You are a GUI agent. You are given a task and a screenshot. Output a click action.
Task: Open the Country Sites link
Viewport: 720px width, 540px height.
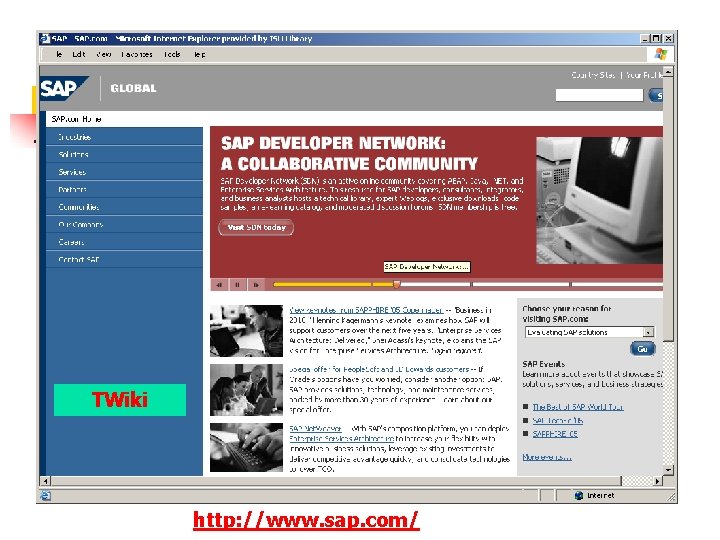593,75
